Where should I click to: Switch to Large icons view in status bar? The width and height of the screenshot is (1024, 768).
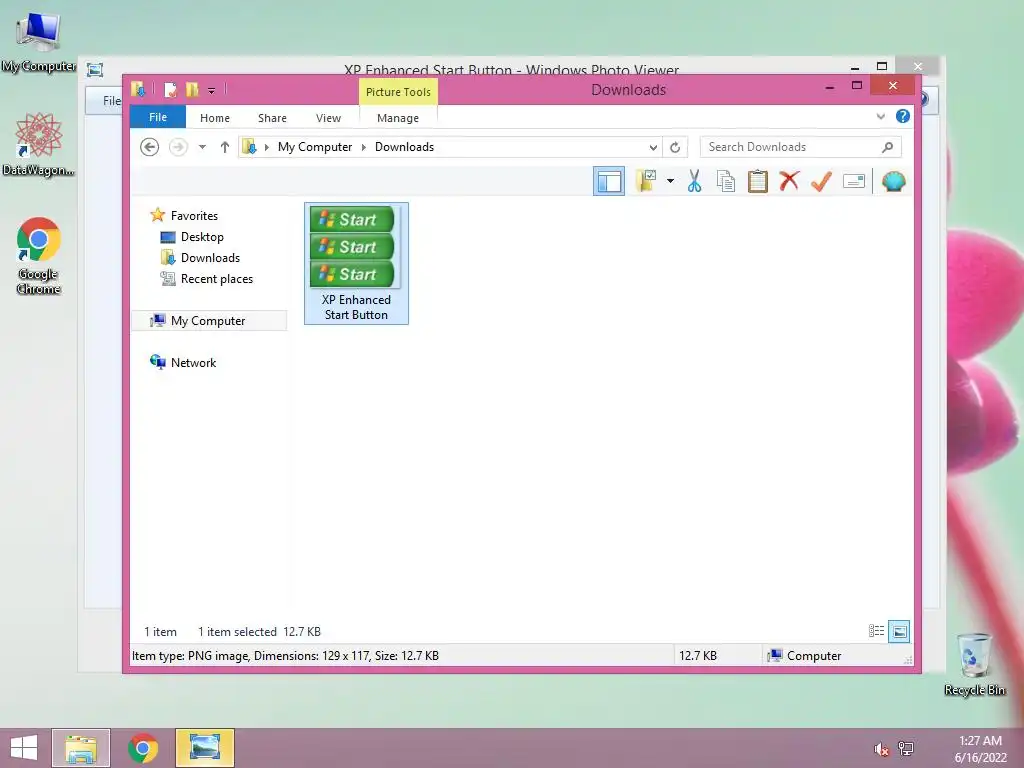pos(899,631)
